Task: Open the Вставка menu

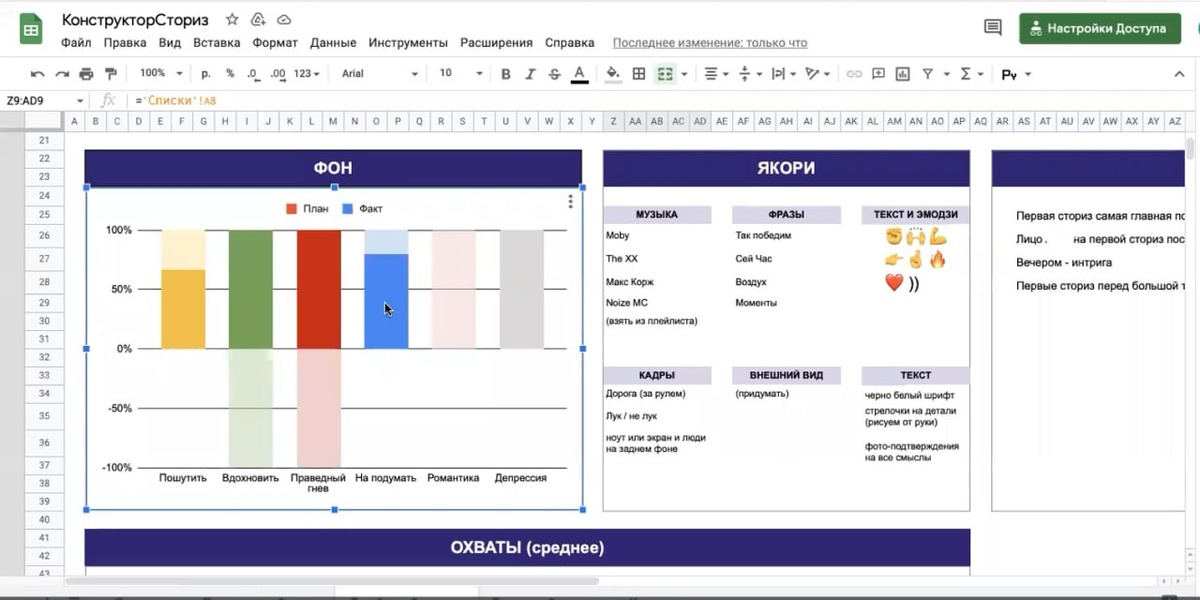Action: click(217, 43)
